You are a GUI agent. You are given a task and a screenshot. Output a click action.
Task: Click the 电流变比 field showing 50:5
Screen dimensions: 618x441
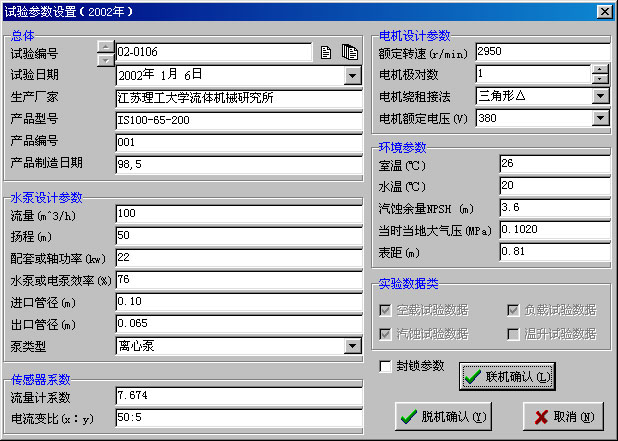click(x=239, y=417)
